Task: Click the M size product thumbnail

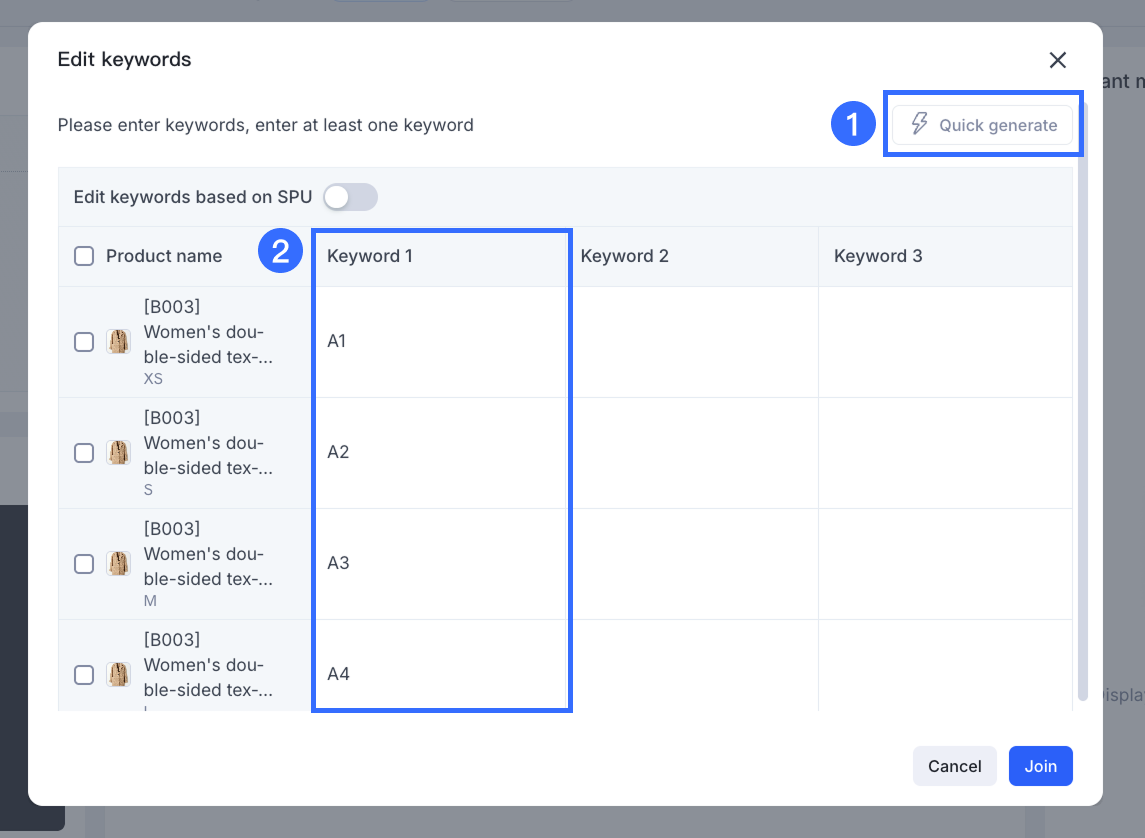Action: tap(119, 564)
